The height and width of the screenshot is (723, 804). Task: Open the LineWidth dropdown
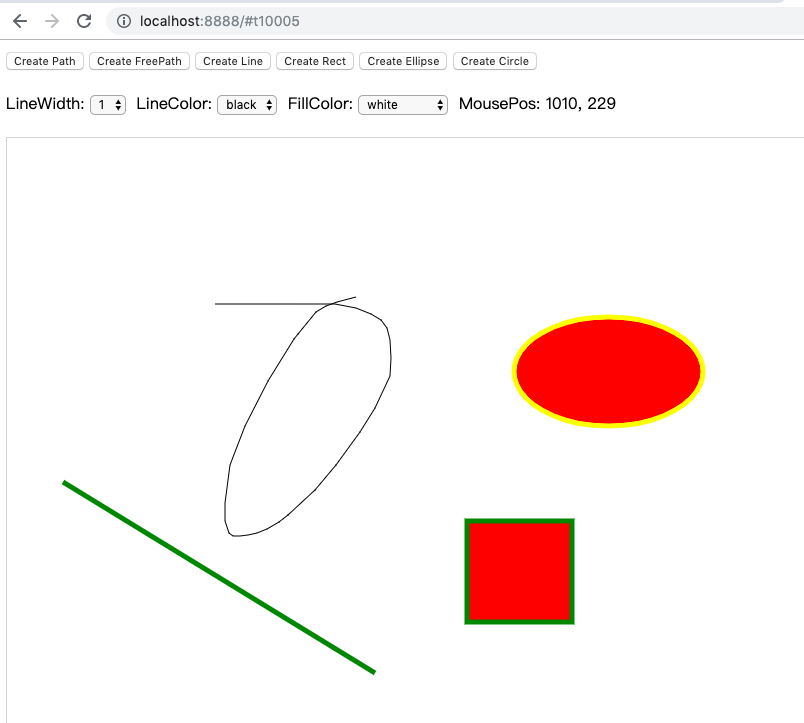tap(108, 104)
